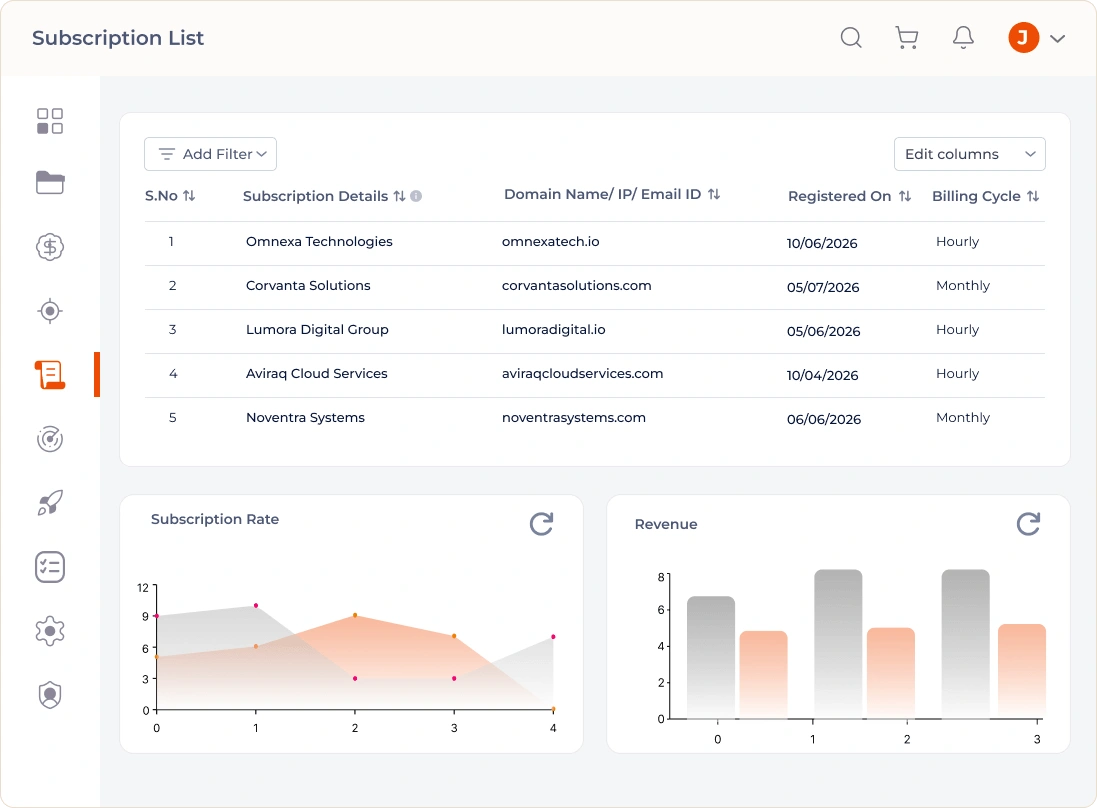Sort by Subscription Details arrows

399,197
